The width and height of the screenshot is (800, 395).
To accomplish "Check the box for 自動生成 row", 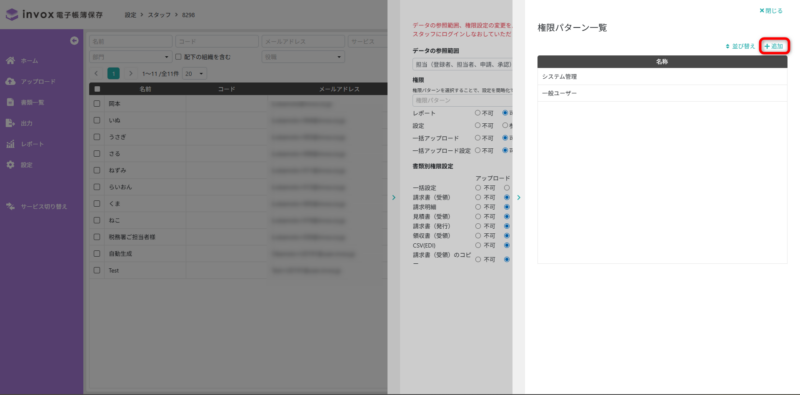I will 97,254.
